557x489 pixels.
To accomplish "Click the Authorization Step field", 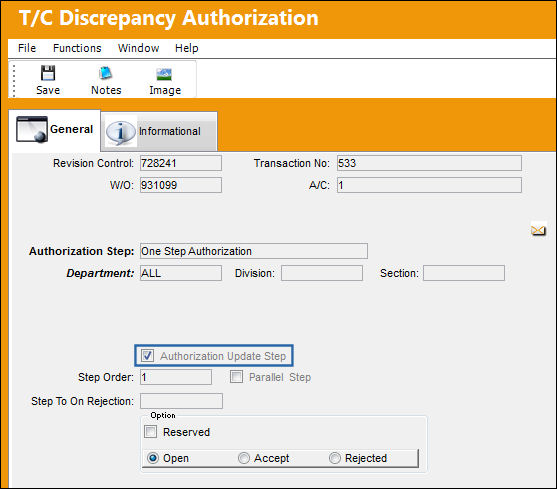I will pos(254,251).
